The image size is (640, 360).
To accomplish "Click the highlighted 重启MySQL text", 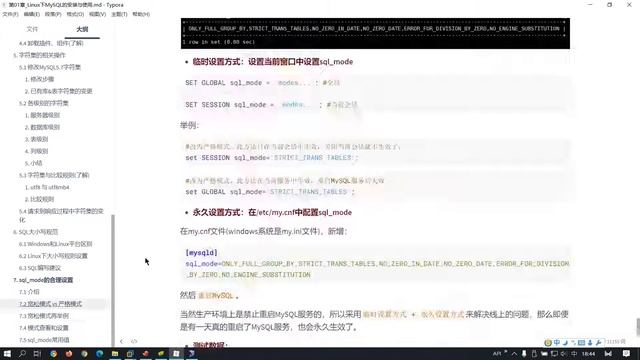I will click(216, 296).
